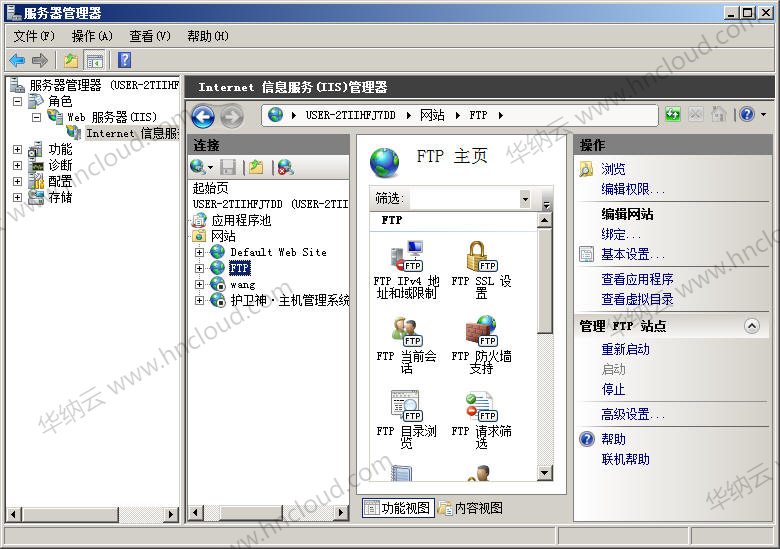780x549 pixels.
Task: Collapse the 管理 FTP 站点 section
Action: (752, 326)
